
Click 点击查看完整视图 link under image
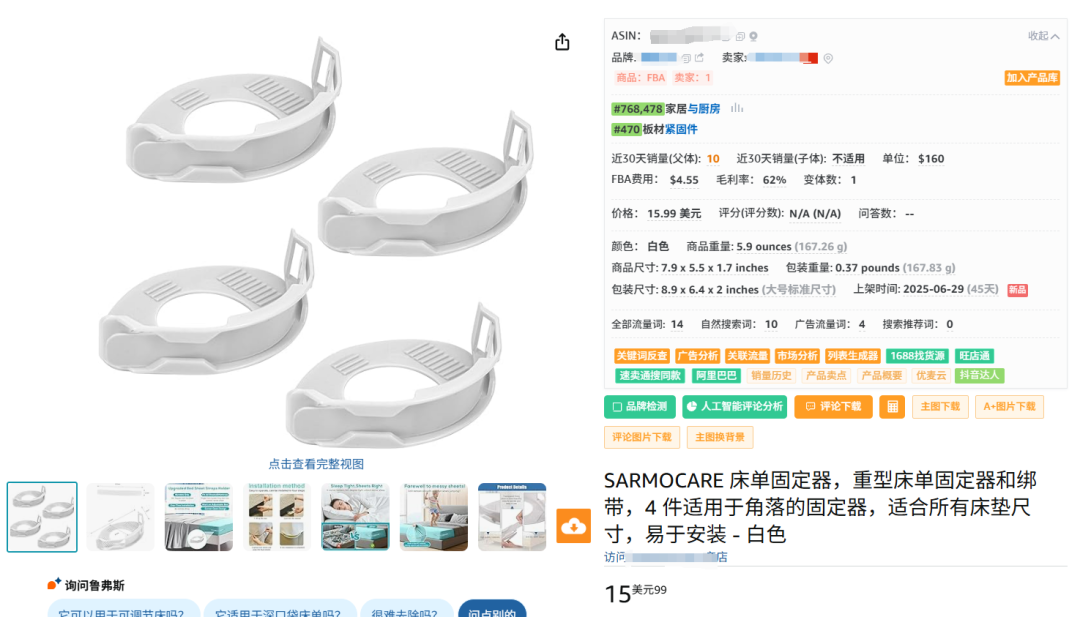[x=316, y=464]
